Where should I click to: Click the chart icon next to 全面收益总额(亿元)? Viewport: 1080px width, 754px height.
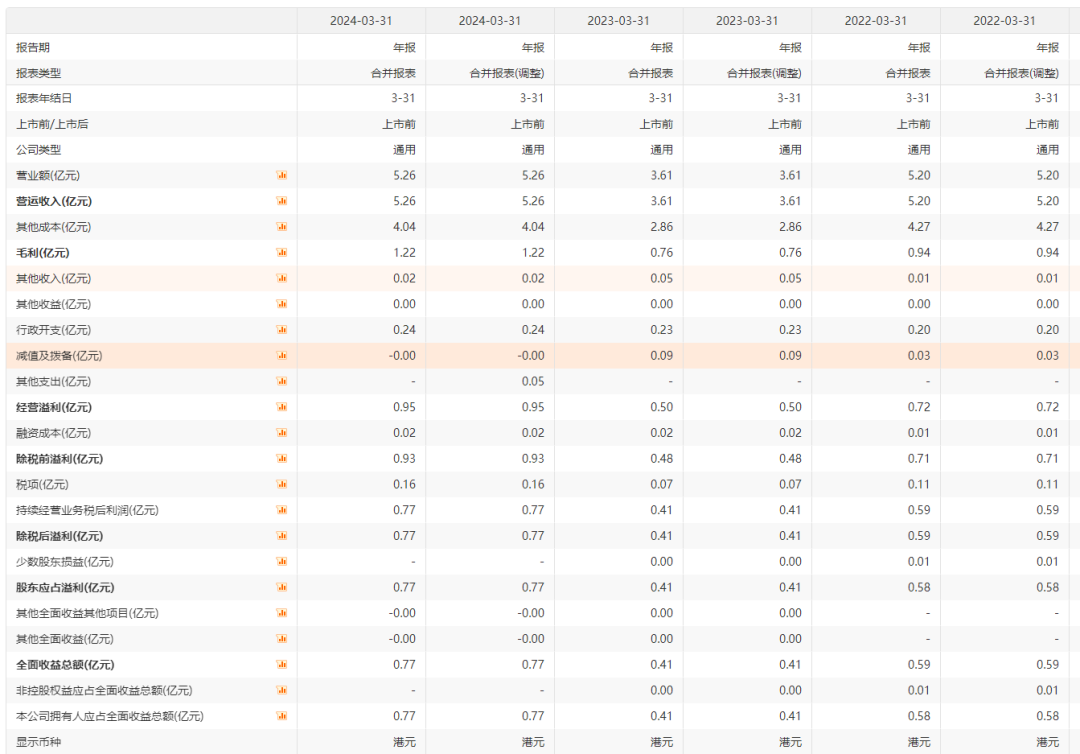(x=282, y=665)
